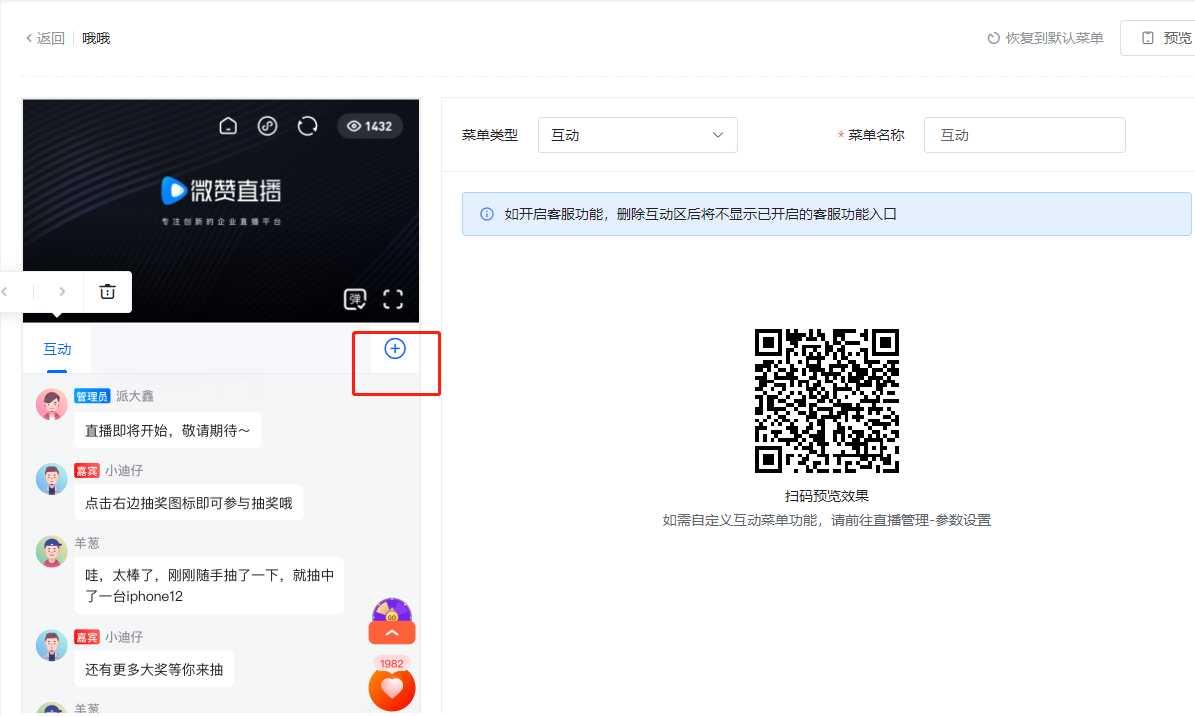Click the 哦哦 page title
This screenshot has width=1195, height=716.
96,38
